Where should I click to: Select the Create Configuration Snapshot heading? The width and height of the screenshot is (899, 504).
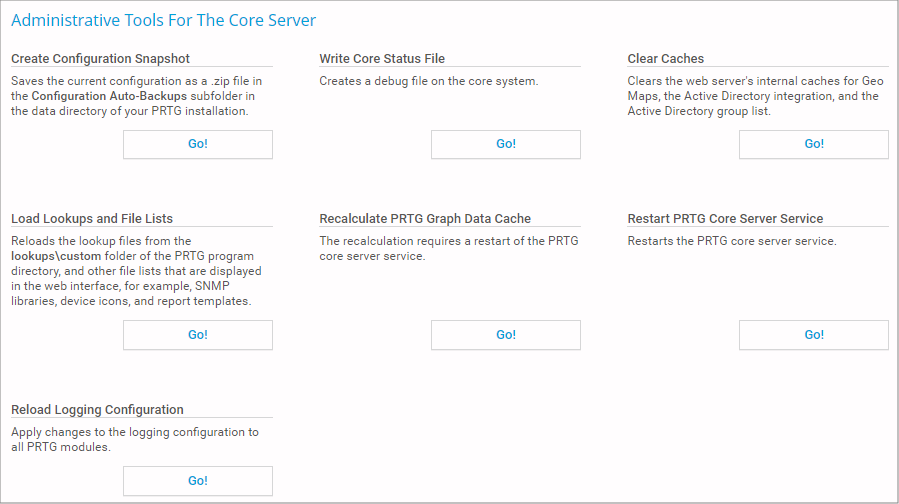pos(100,59)
